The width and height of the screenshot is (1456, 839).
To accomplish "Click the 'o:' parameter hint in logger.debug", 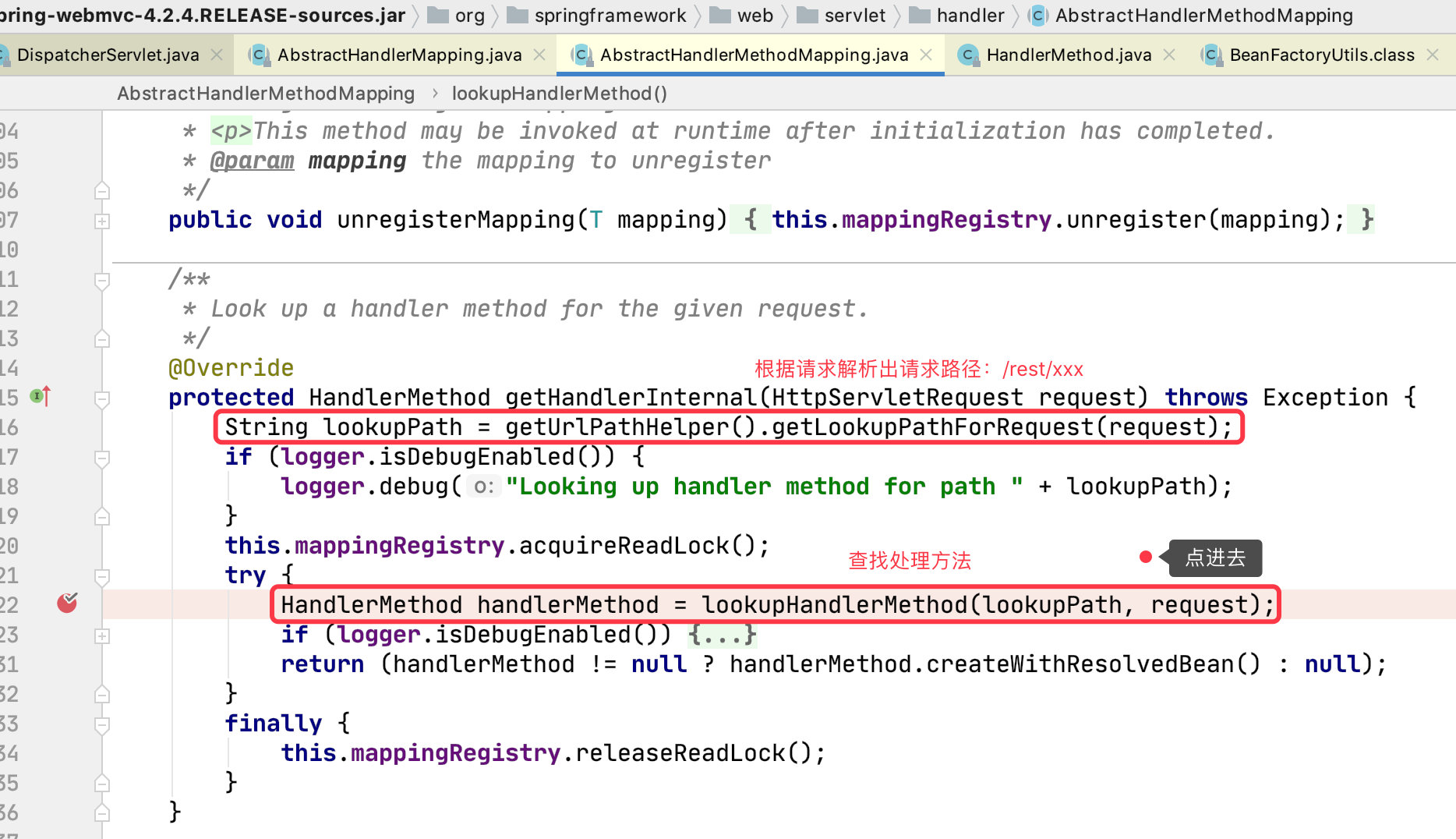I will [484, 487].
